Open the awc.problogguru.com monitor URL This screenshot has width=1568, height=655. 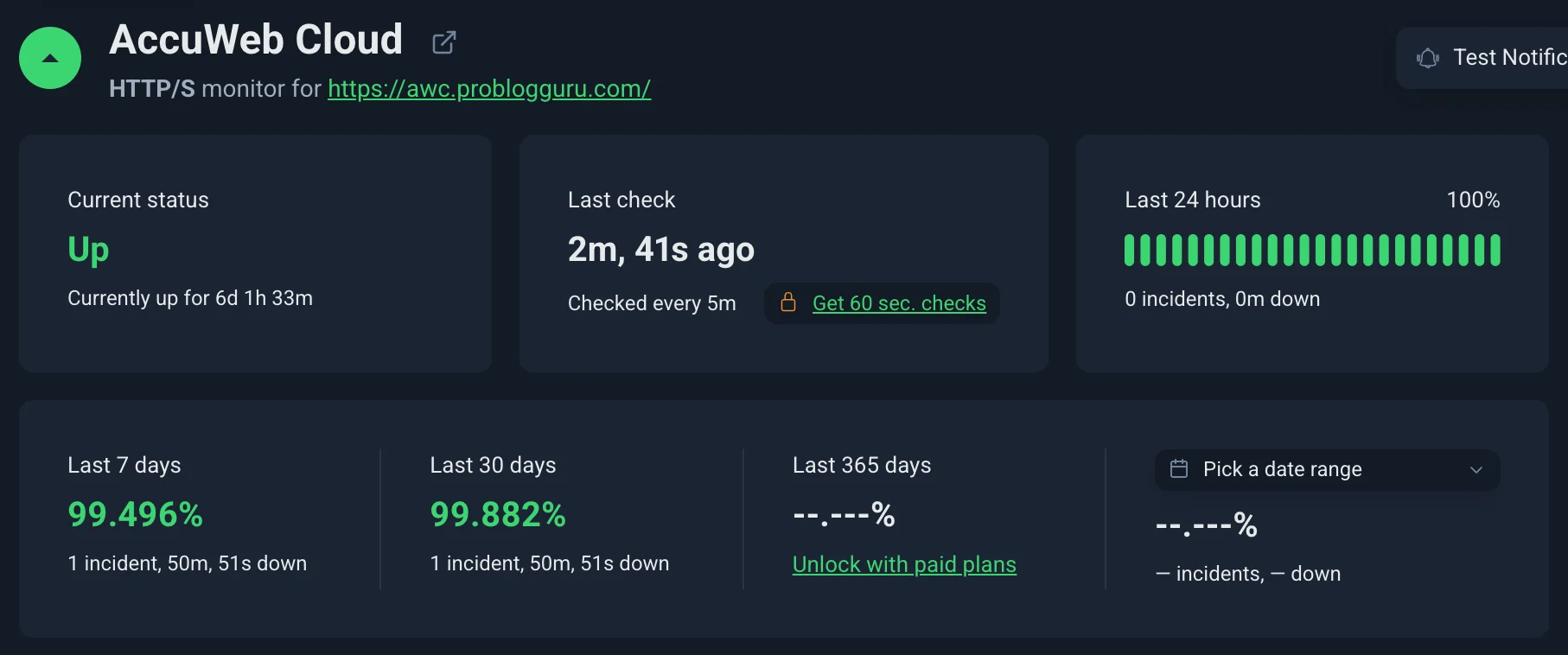(489, 88)
